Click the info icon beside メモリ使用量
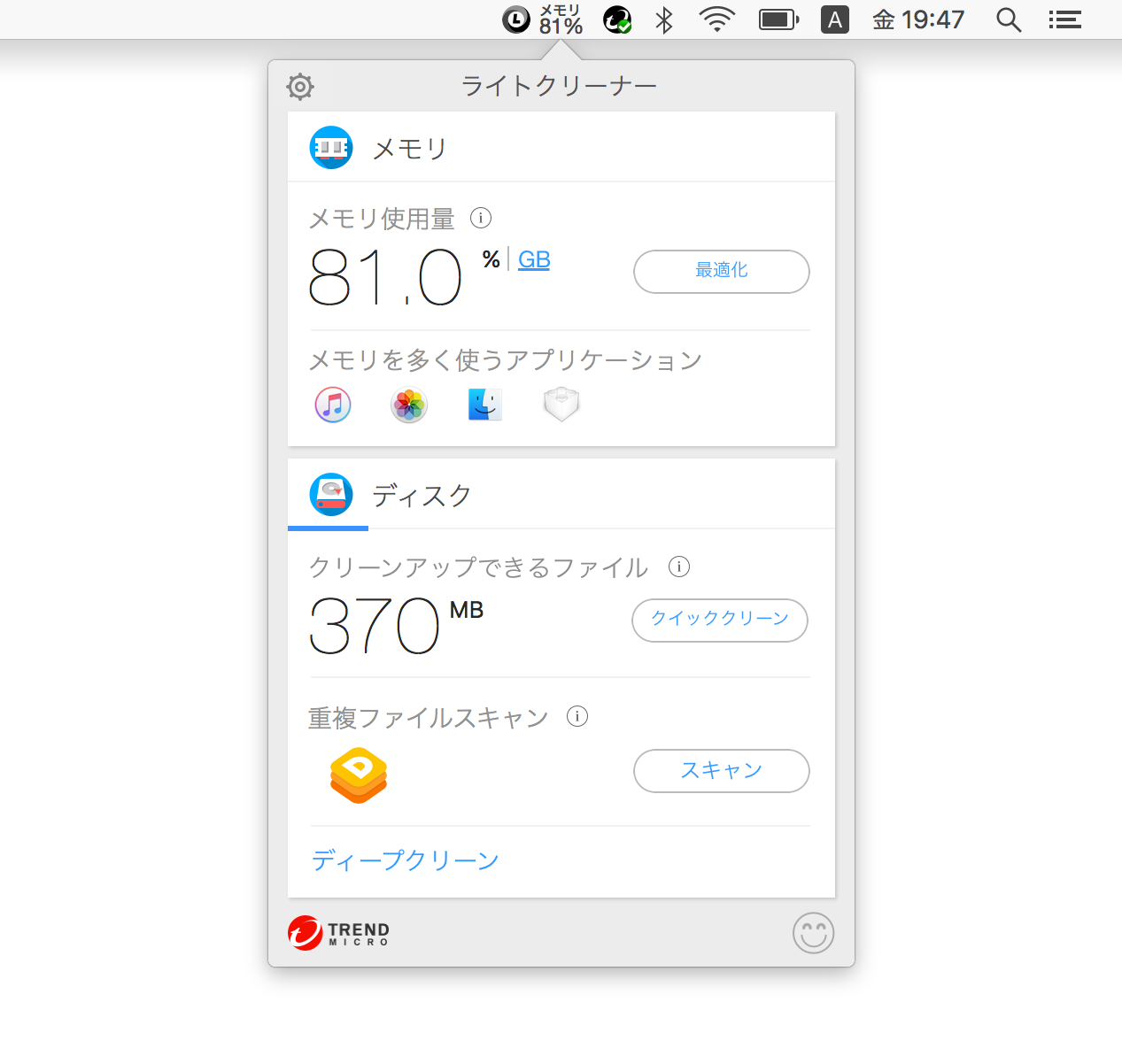The image size is (1122, 1064). (481, 218)
